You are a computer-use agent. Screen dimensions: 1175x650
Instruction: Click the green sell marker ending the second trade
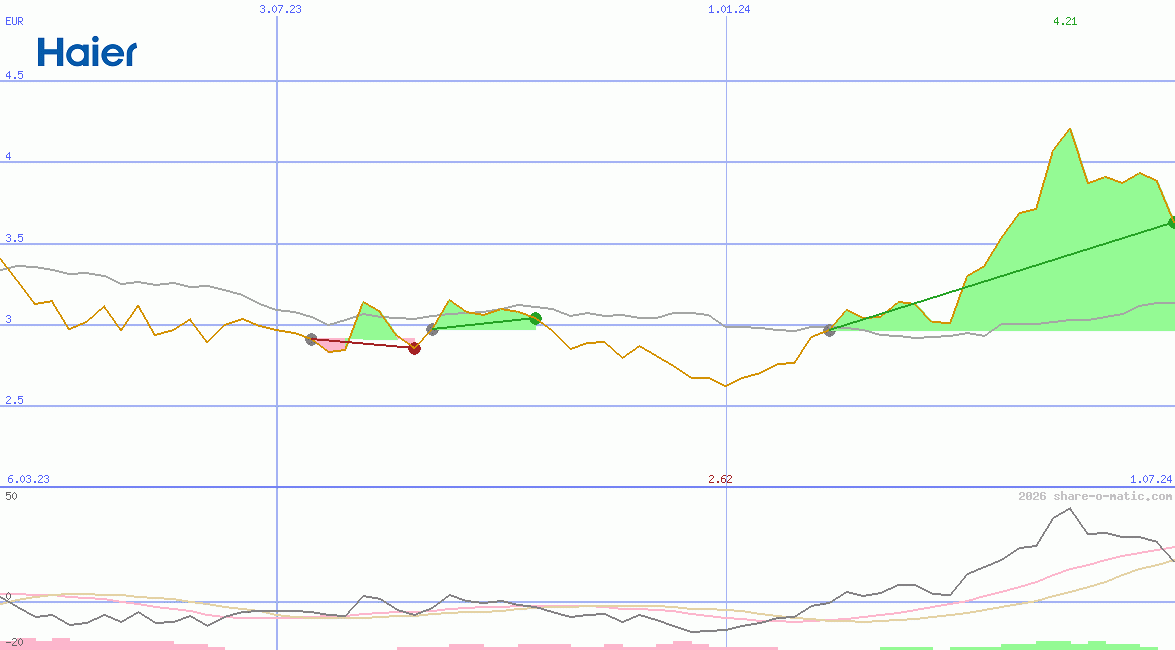(535, 318)
